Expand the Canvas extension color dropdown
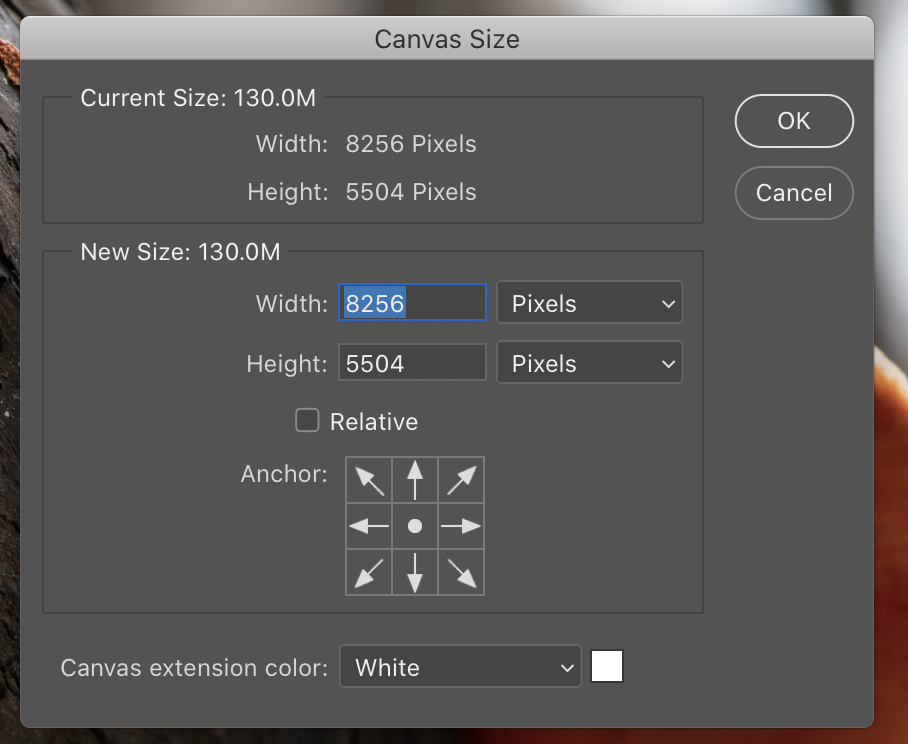This screenshot has width=908, height=744. (x=460, y=667)
